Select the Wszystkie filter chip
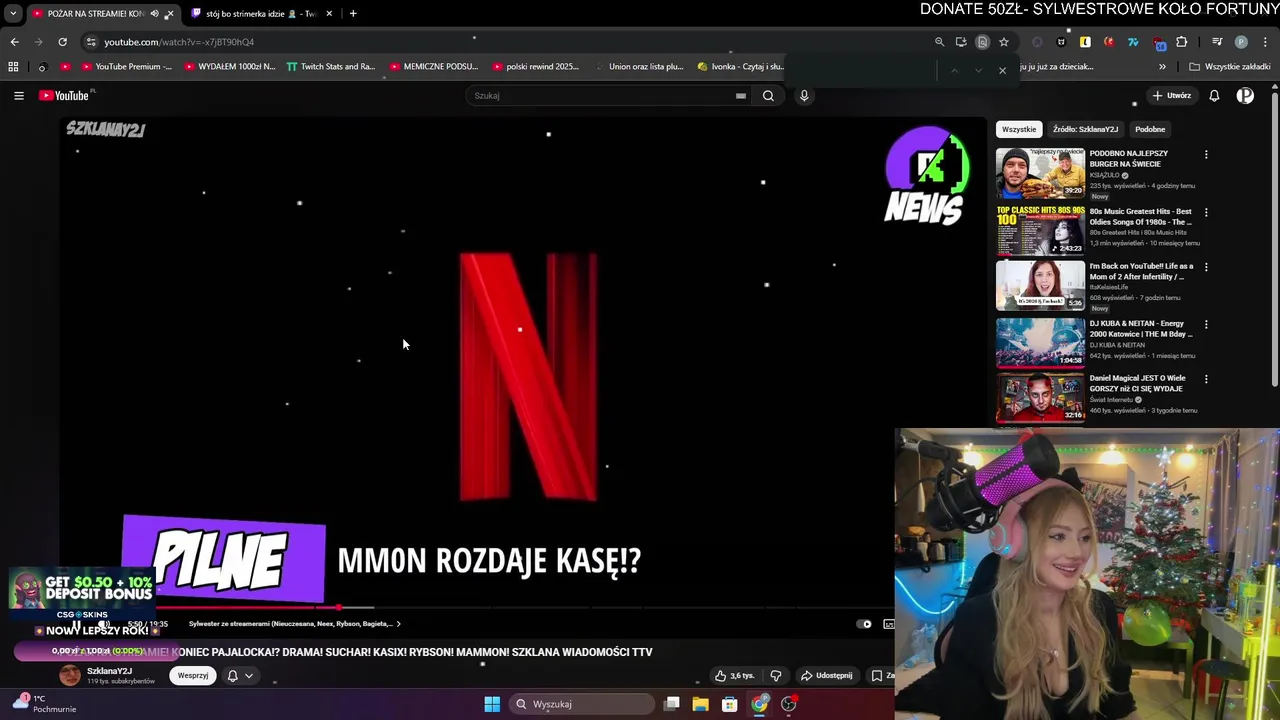This screenshot has height=720, width=1280. pyautogui.click(x=1019, y=129)
